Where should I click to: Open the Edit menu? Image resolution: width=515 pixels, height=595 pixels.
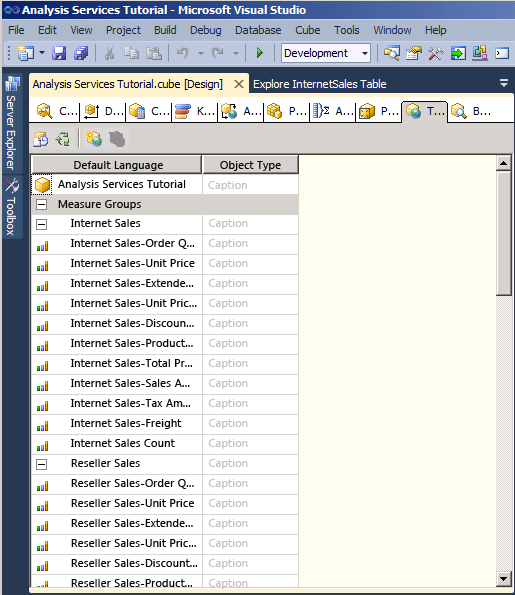[x=47, y=30]
